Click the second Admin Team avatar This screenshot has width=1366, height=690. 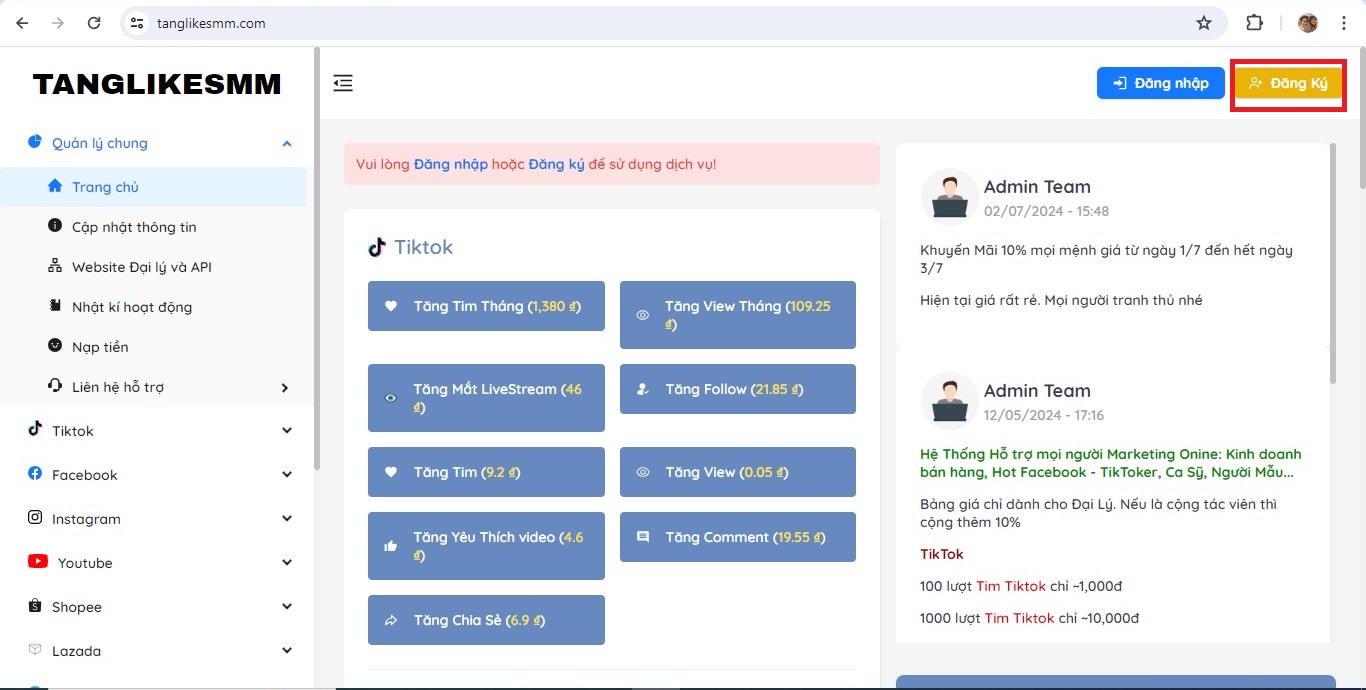pos(949,401)
